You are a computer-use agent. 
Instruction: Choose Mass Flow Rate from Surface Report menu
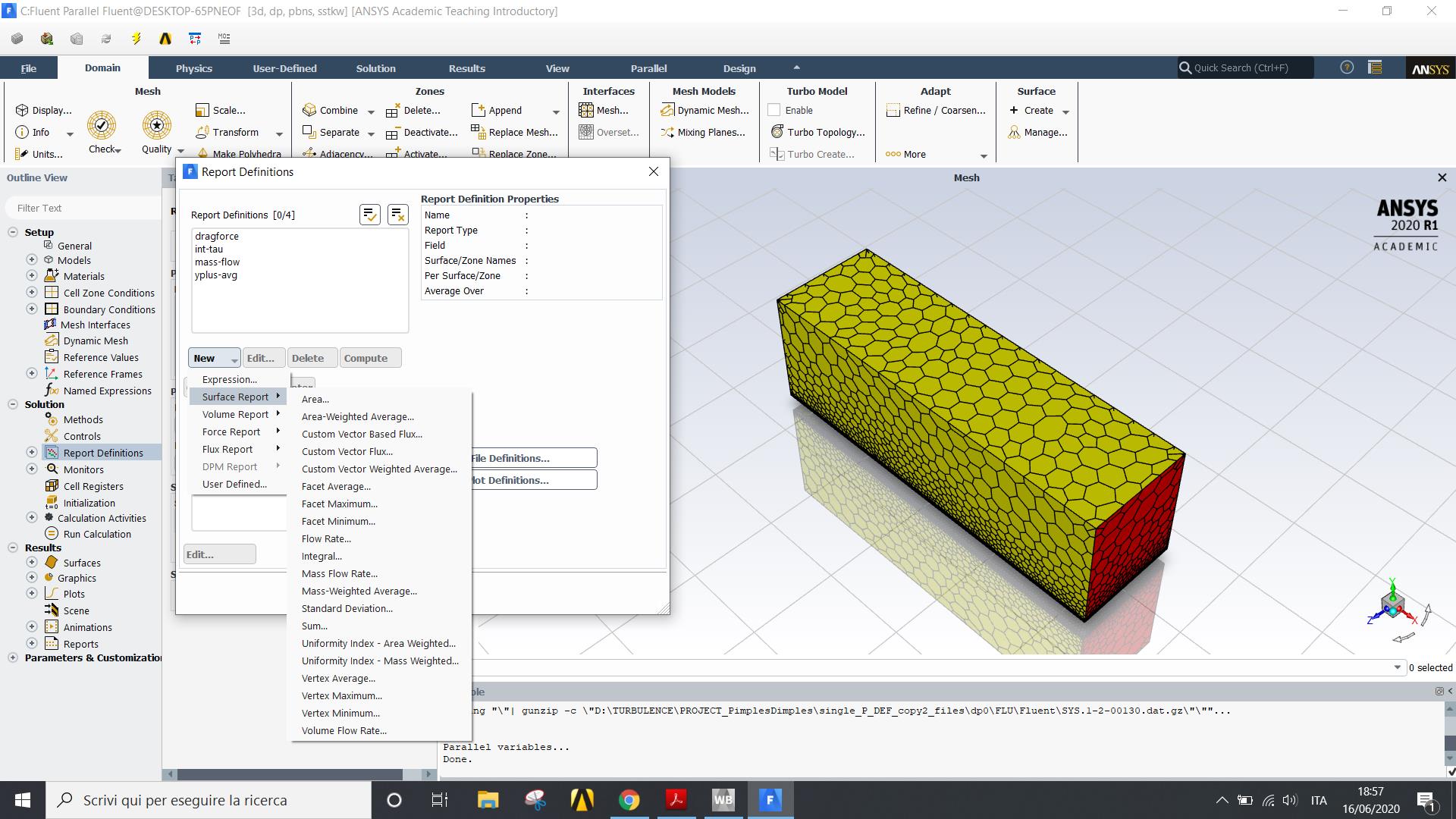pyautogui.click(x=339, y=573)
